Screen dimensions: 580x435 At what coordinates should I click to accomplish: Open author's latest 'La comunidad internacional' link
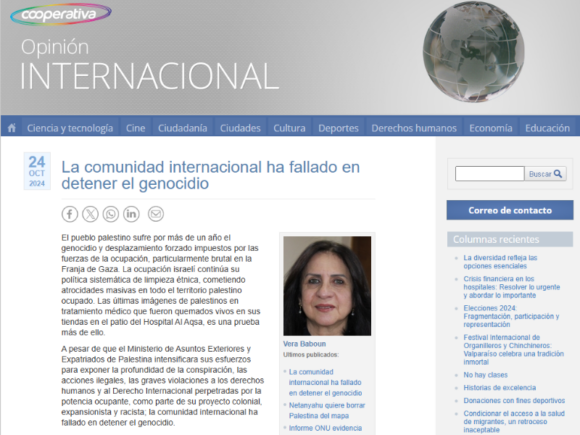click(325, 382)
